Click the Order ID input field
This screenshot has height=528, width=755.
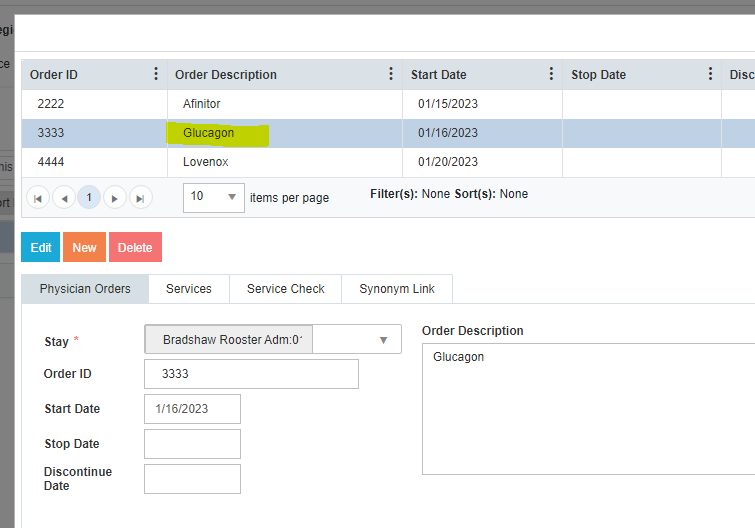click(x=251, y=374)
